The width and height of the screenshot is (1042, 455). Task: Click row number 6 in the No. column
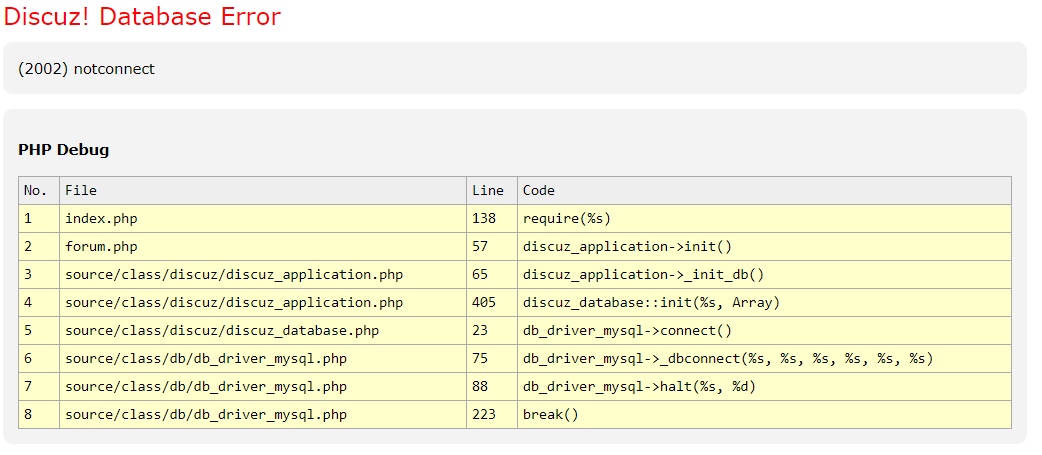coord(39,359)
